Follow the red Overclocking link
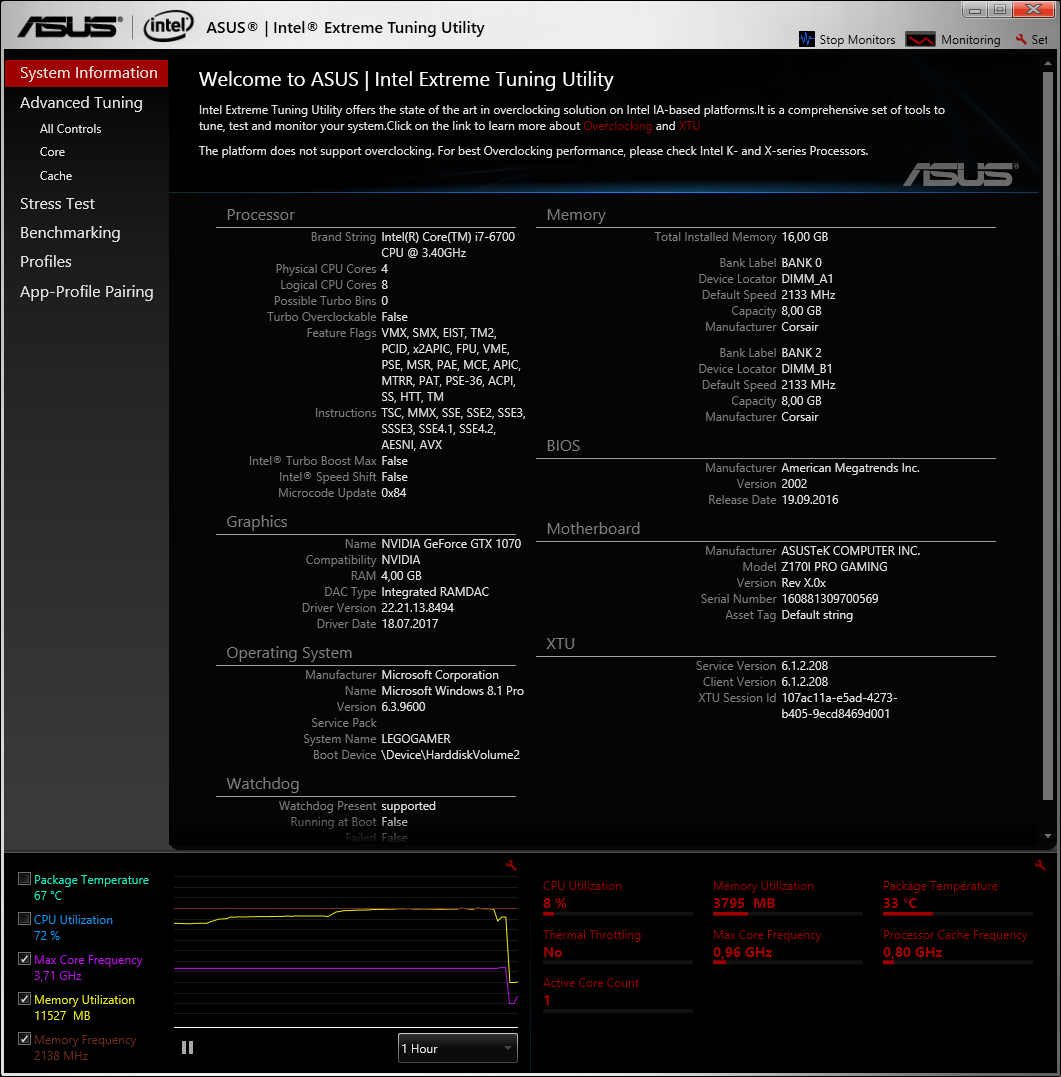The height and width of the screenshot is (1077, 1061). [617, 126]
